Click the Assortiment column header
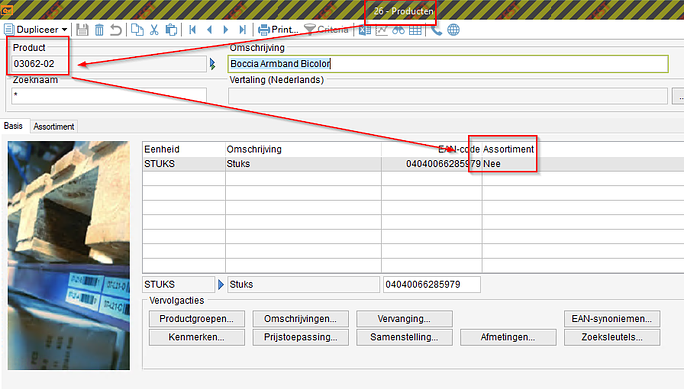 click(508, 149)
